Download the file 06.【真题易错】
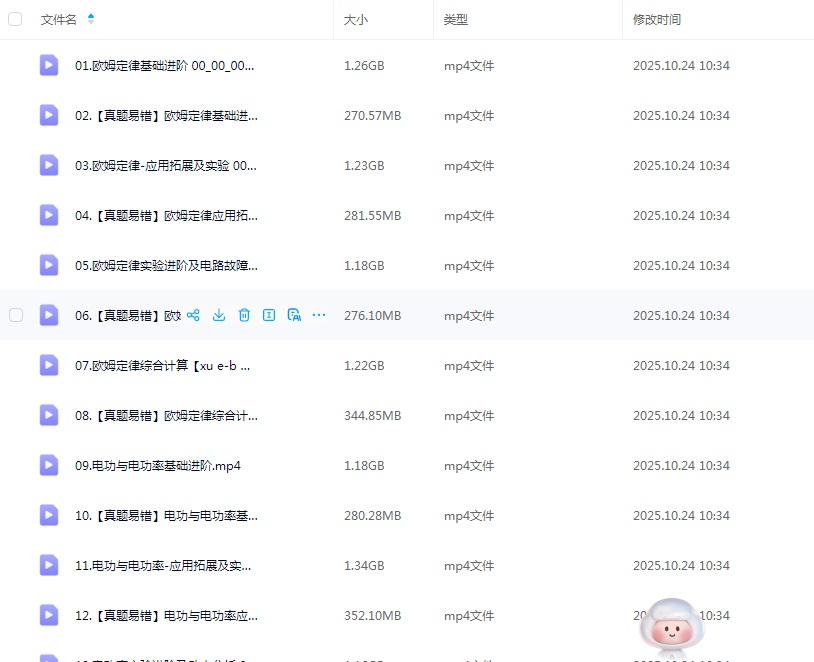Screen dimensions: 814x662 click(x=219, y=315)
